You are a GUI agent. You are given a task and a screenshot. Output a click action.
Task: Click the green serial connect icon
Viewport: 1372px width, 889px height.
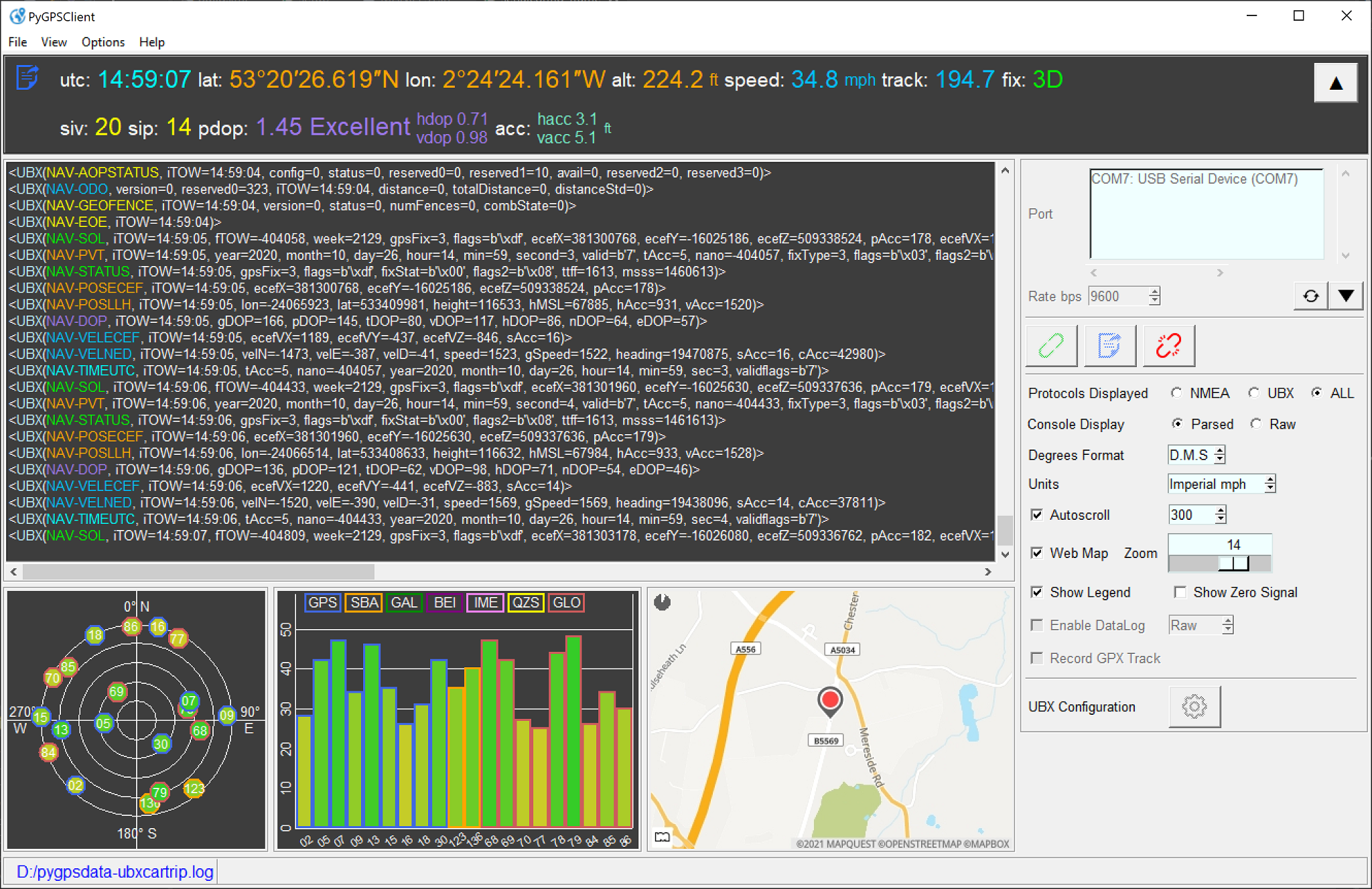[1051, 346]
